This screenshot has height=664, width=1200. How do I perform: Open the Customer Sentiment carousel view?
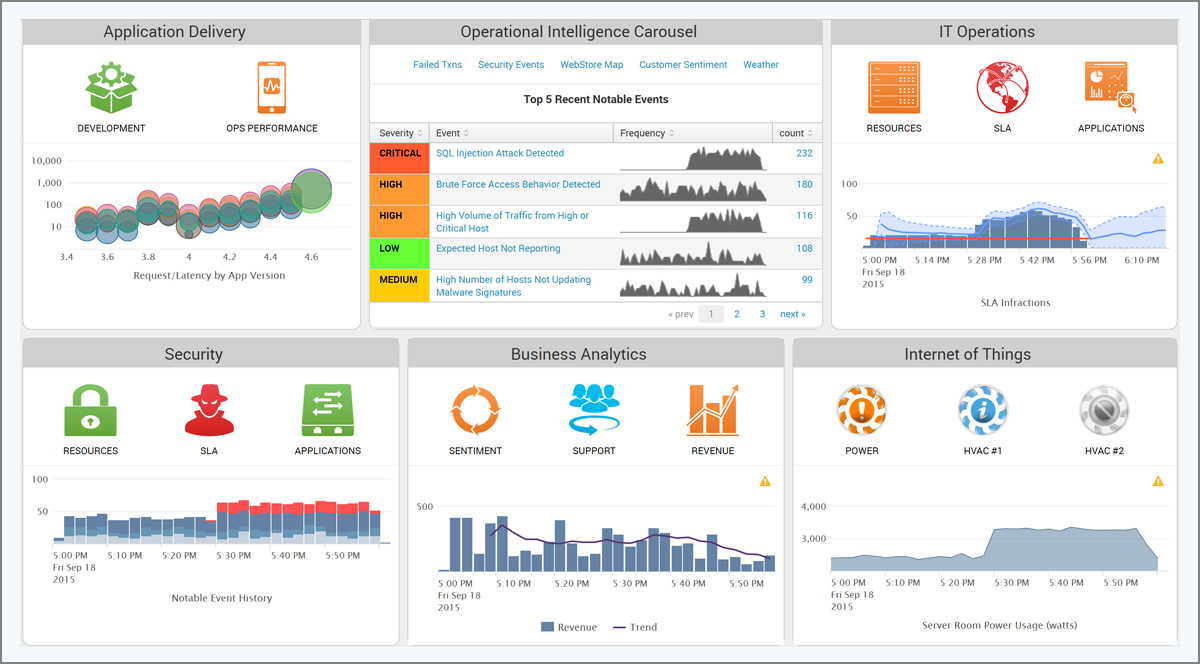tap(683, 64)
